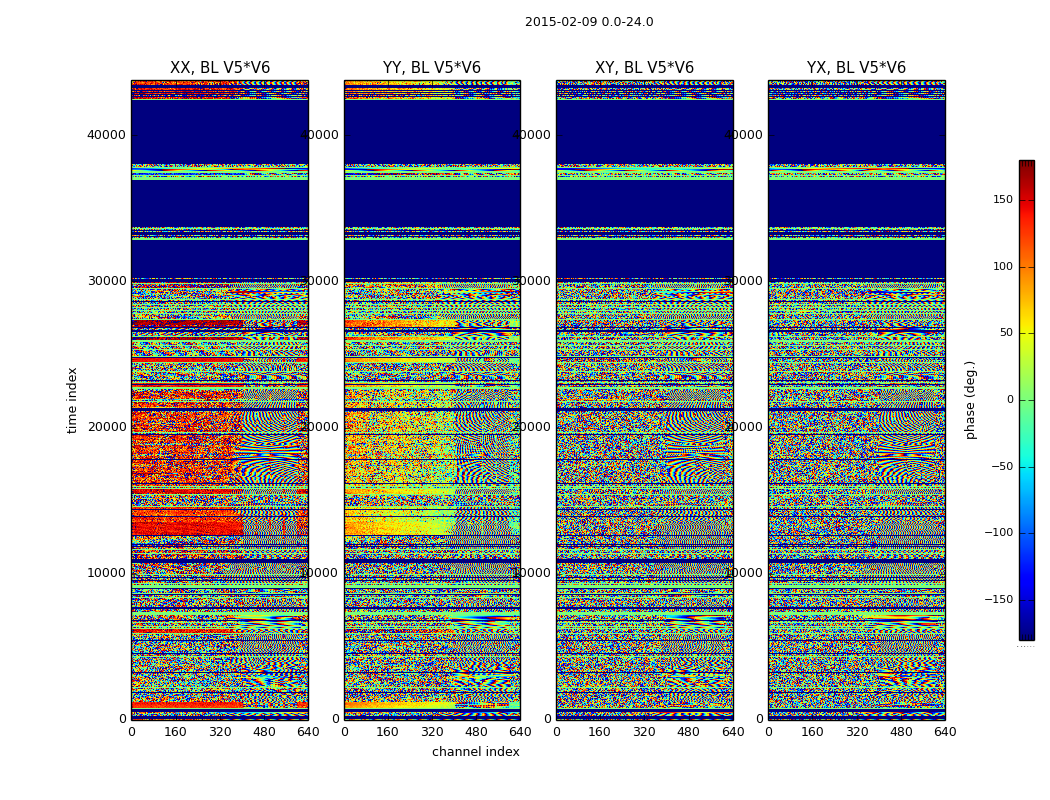Click inside the YX phase heatmap panel
Screen dimensions: 1050x800
[856, 400]
